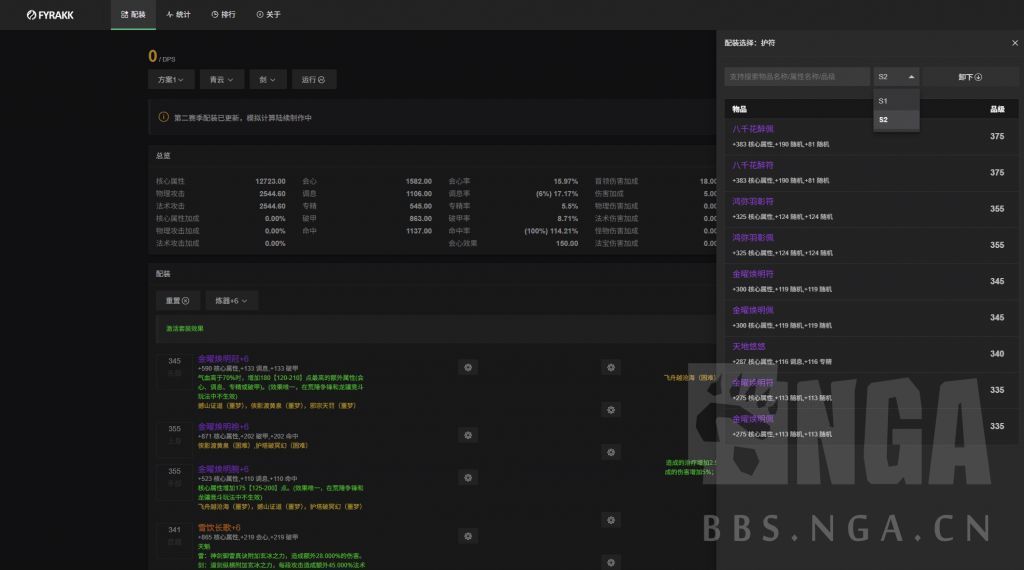Click first gear icon in 雪饮长歌+6 row
Viewport: 1024px width, 570px height.
467,537
